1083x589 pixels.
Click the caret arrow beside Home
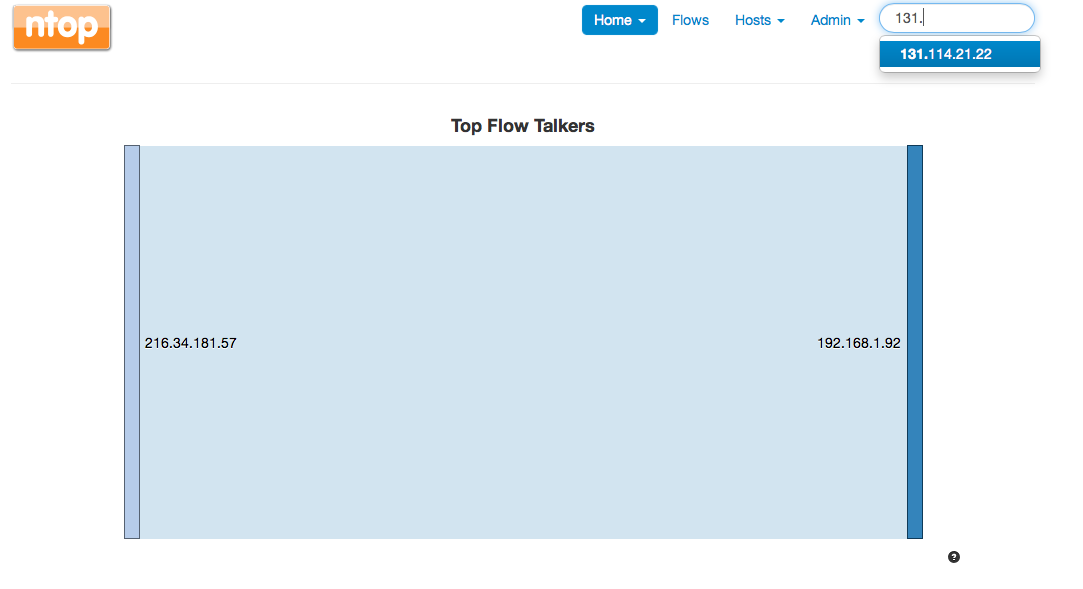coord(642,21)
